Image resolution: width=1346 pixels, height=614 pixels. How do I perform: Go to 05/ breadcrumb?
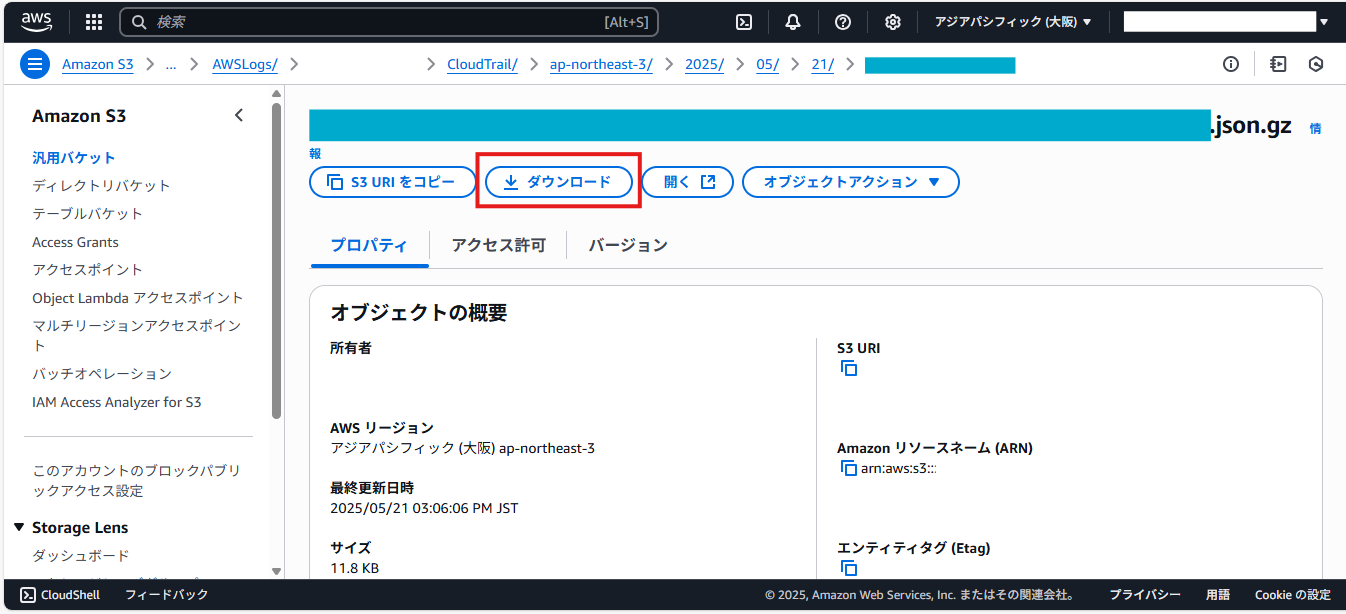click(x=767, y=64)
